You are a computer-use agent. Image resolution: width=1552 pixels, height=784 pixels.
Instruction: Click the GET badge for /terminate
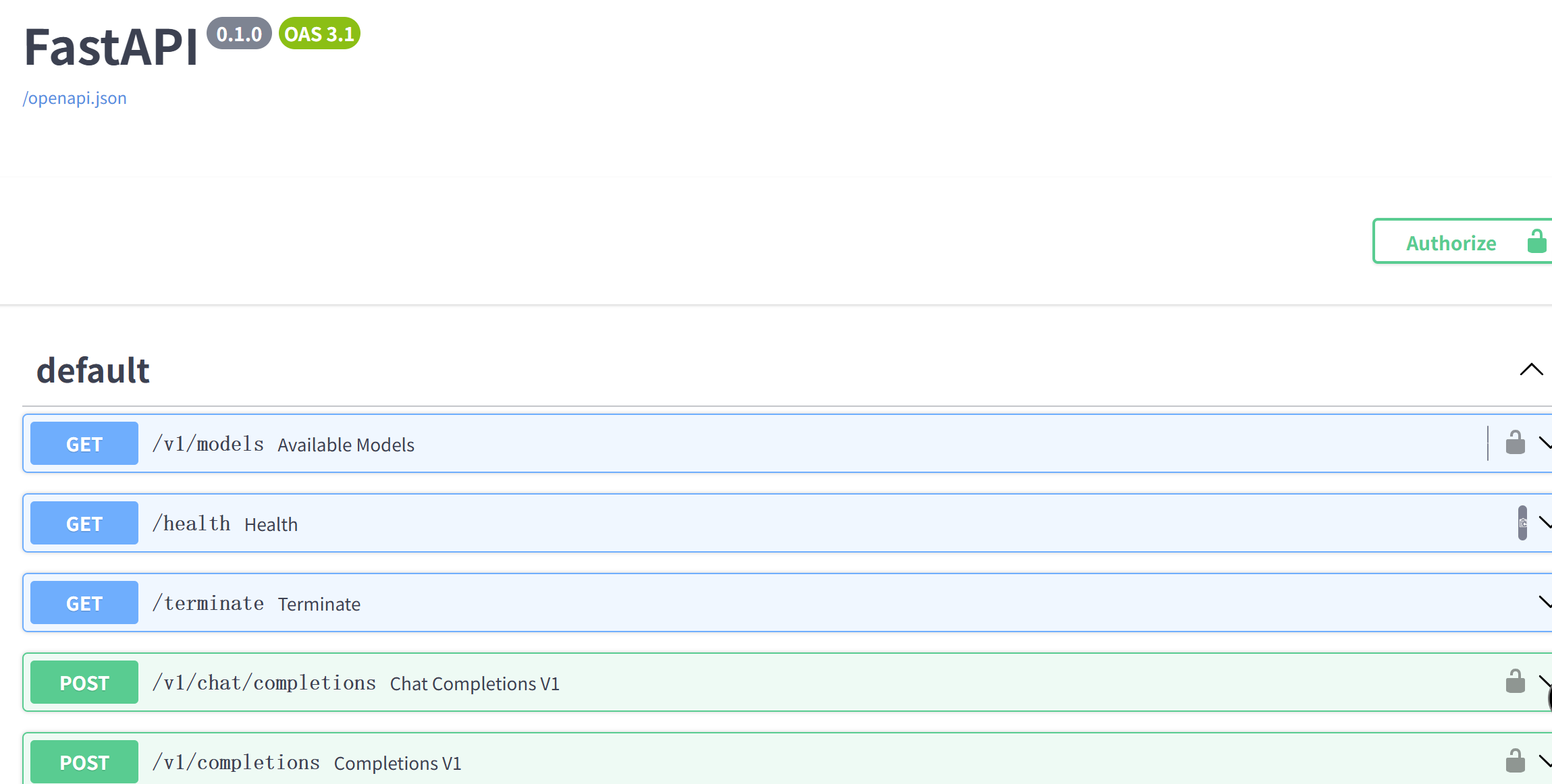pos(84,603)
